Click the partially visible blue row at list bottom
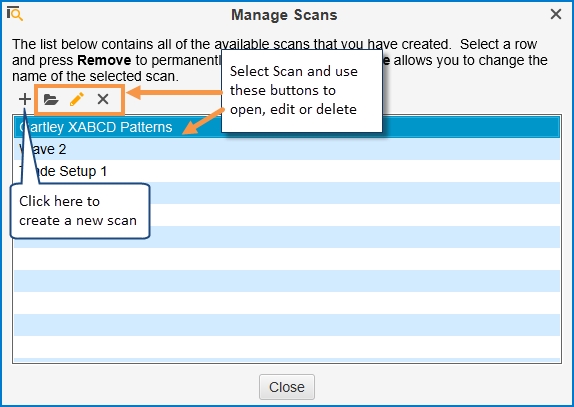This screenshot has width=574, height=407. [287, 361]
